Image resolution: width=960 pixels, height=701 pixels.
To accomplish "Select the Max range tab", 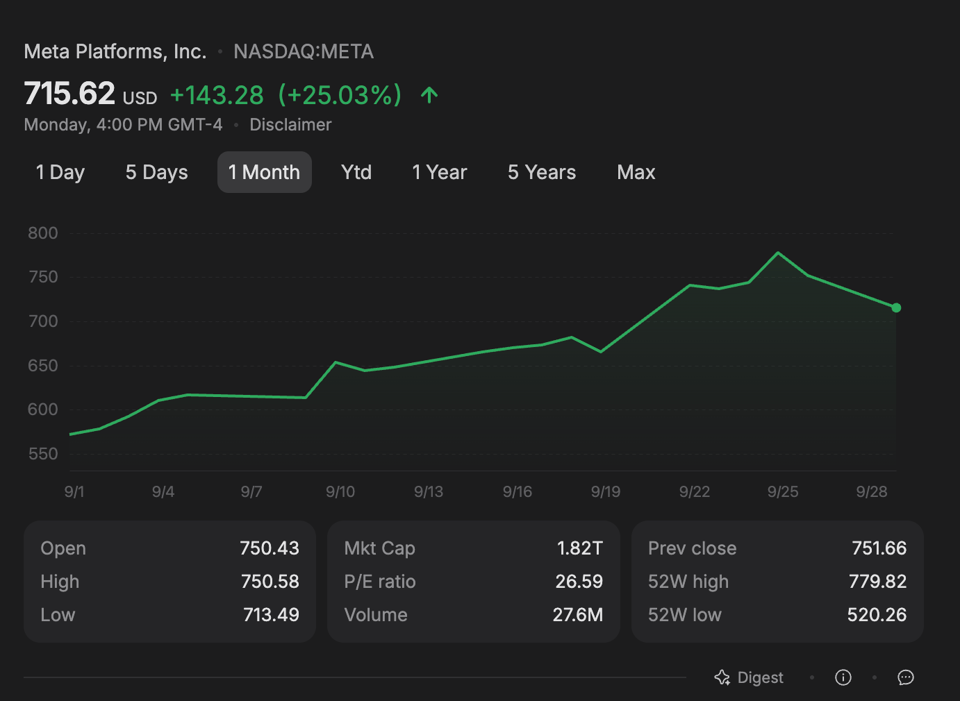I will tap(636, 172).
